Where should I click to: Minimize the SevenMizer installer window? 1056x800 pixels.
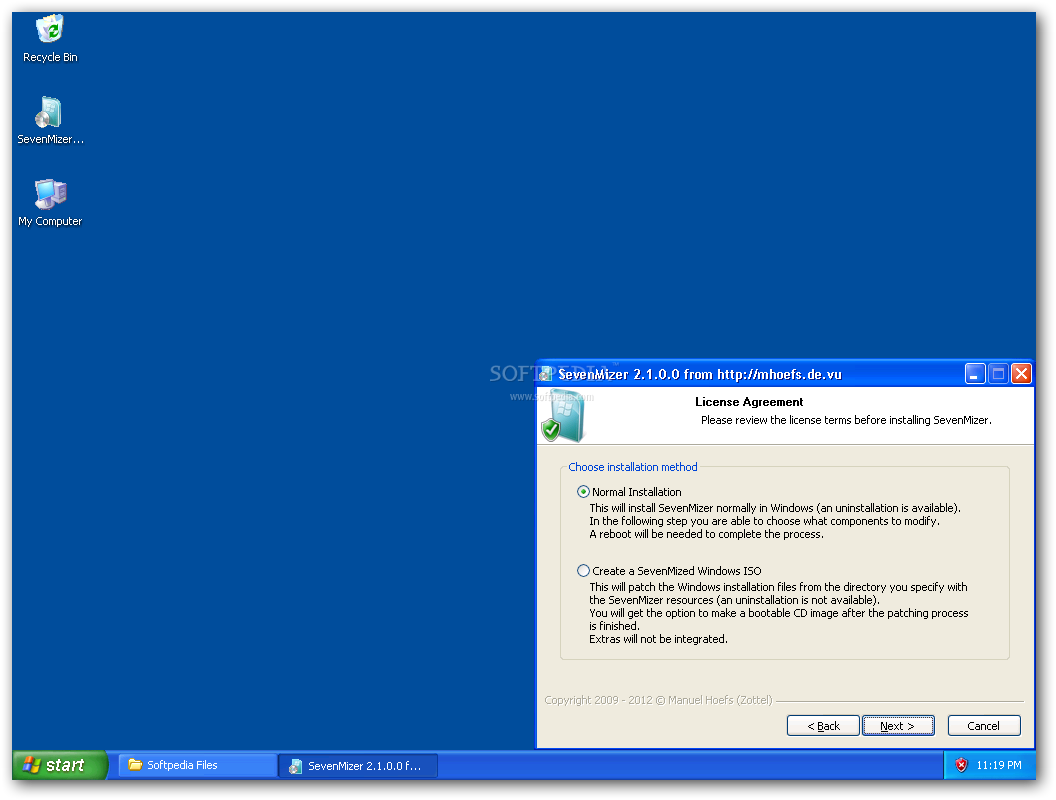coord(975,374)
